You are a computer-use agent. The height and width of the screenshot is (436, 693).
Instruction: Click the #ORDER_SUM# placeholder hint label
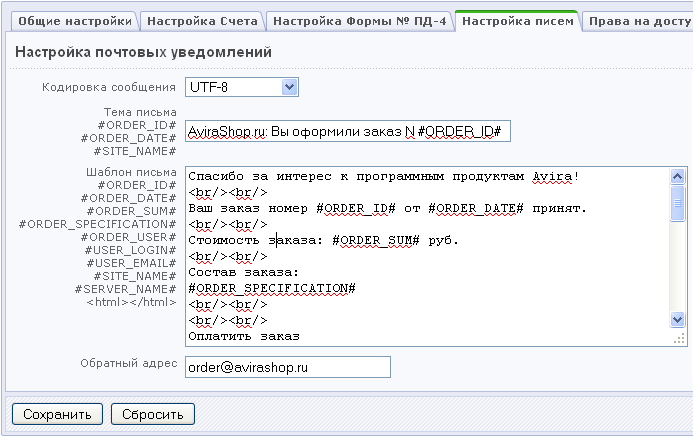131,211
